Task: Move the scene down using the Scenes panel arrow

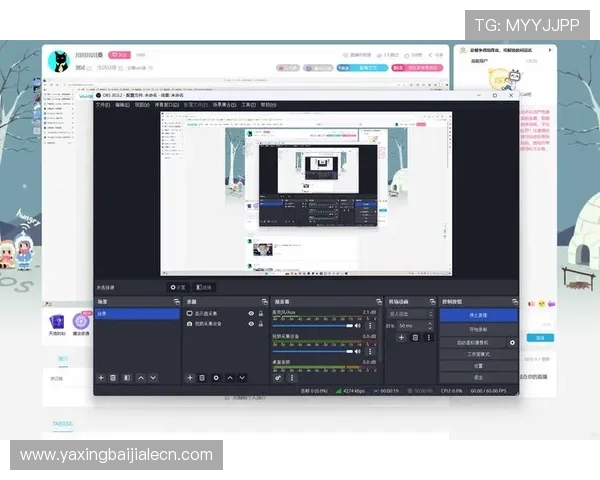Action: (153, 378)
